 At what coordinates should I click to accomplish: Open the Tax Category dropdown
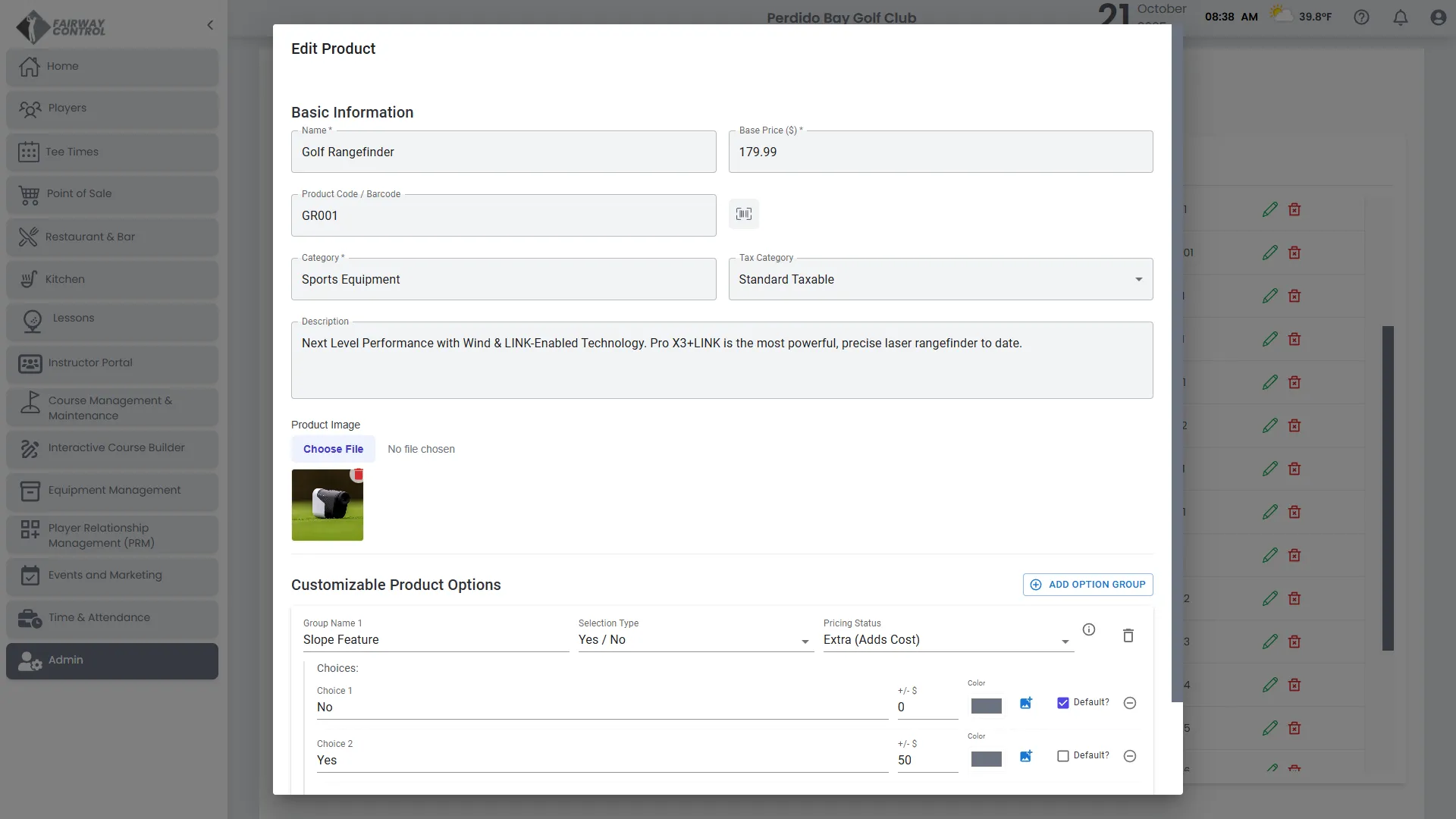(x=940, y=280)
